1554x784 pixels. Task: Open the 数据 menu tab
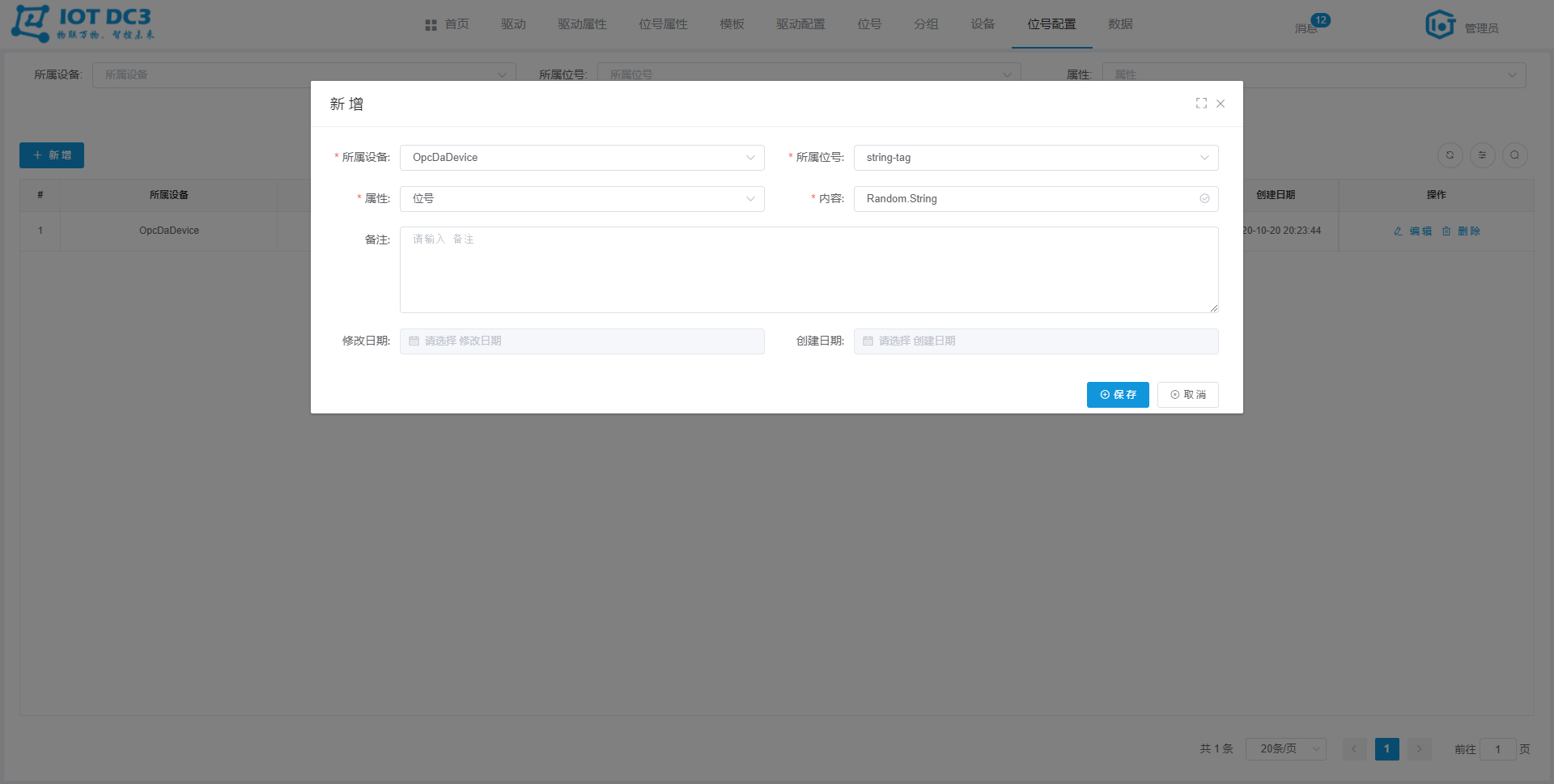[x=1120, y=24]
